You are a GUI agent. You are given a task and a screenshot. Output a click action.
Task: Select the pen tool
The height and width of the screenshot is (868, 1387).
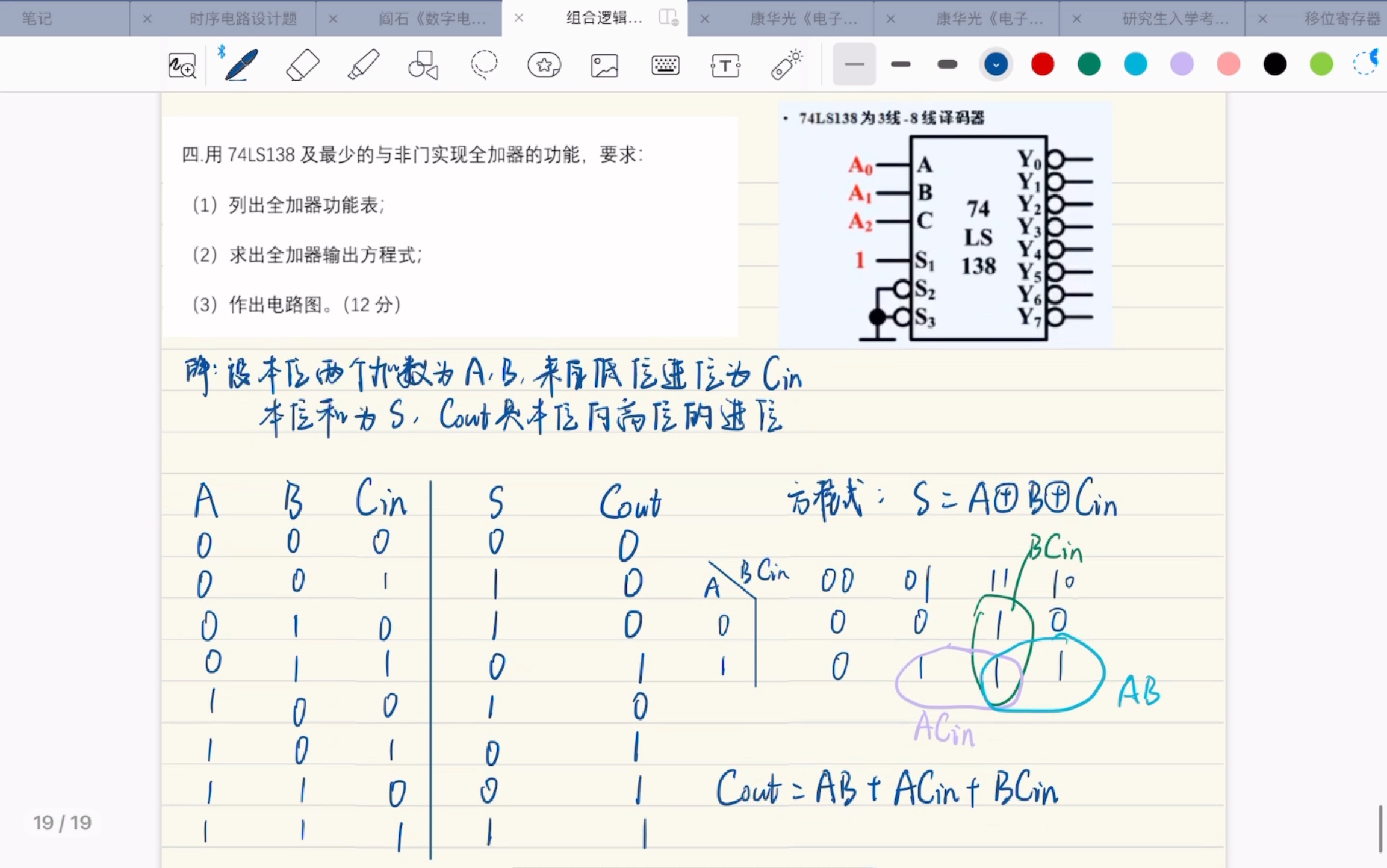point(241,64)
